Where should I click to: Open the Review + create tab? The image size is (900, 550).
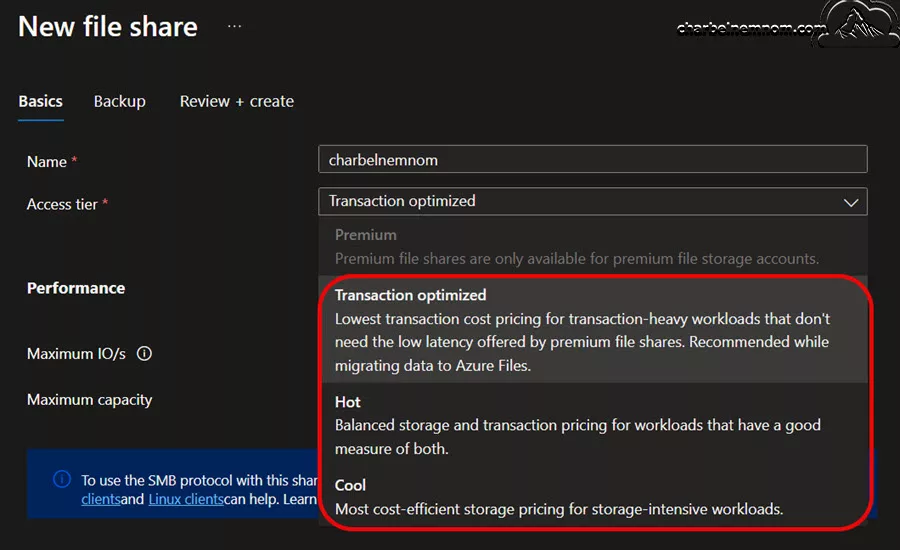click(236, 102)
